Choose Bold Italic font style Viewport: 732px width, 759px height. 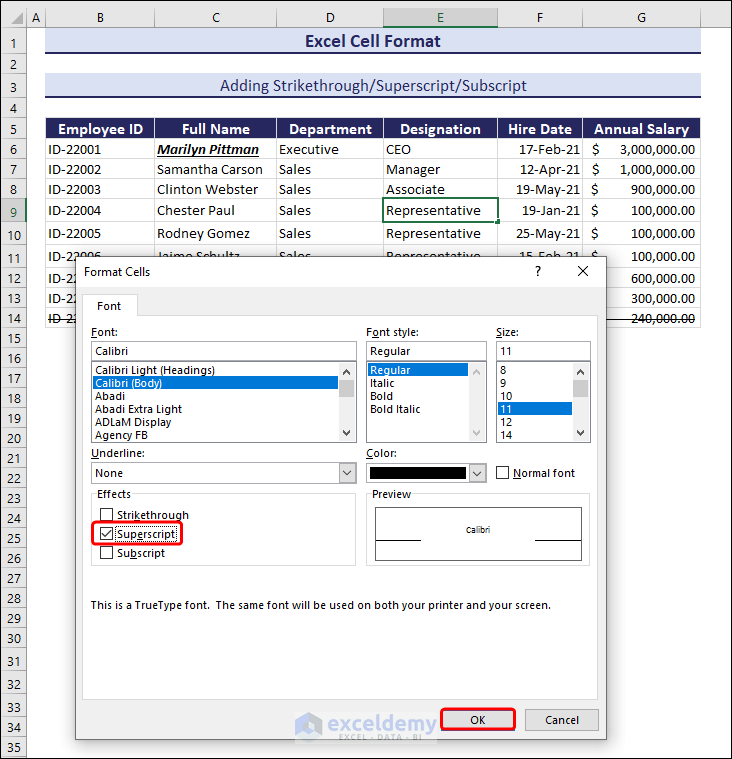(x=418, y=409)
